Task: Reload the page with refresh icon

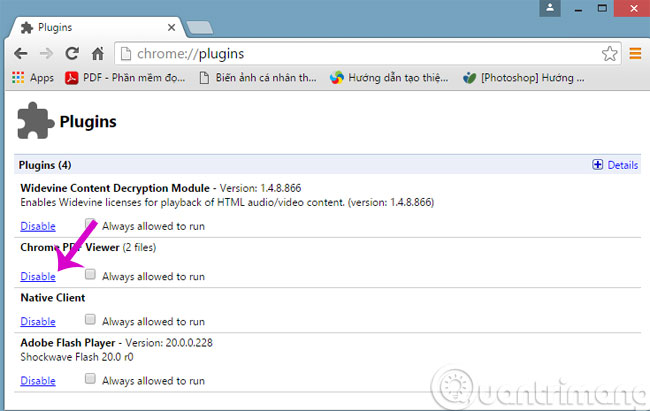Action: click(x=72, y=54)
